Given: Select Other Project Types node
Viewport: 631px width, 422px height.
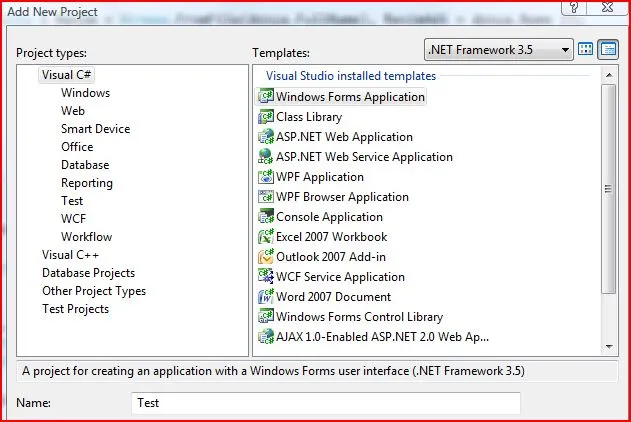Looking at the screenshot, I should (94, 291).
